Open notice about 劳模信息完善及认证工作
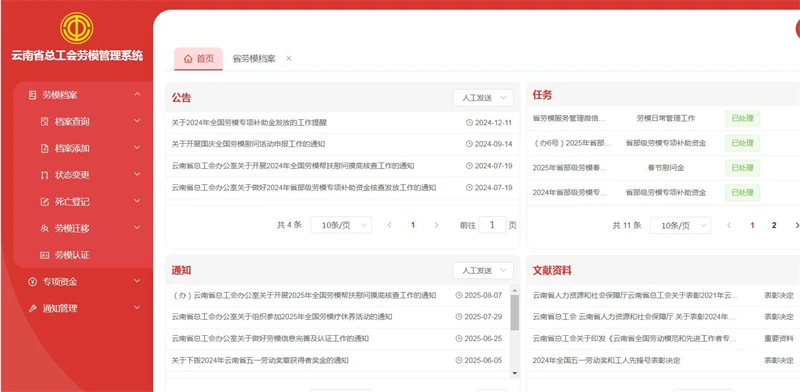 click(270, 338)
